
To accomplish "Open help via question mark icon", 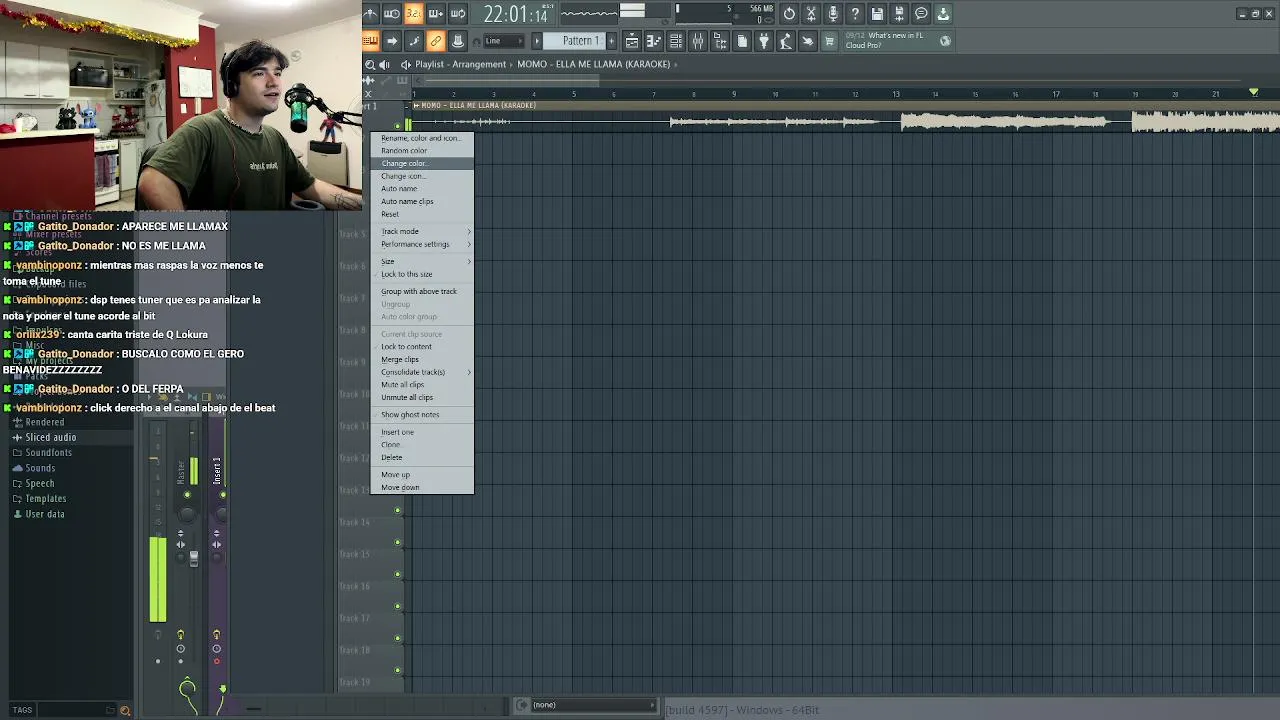I will tap(855, 14).
